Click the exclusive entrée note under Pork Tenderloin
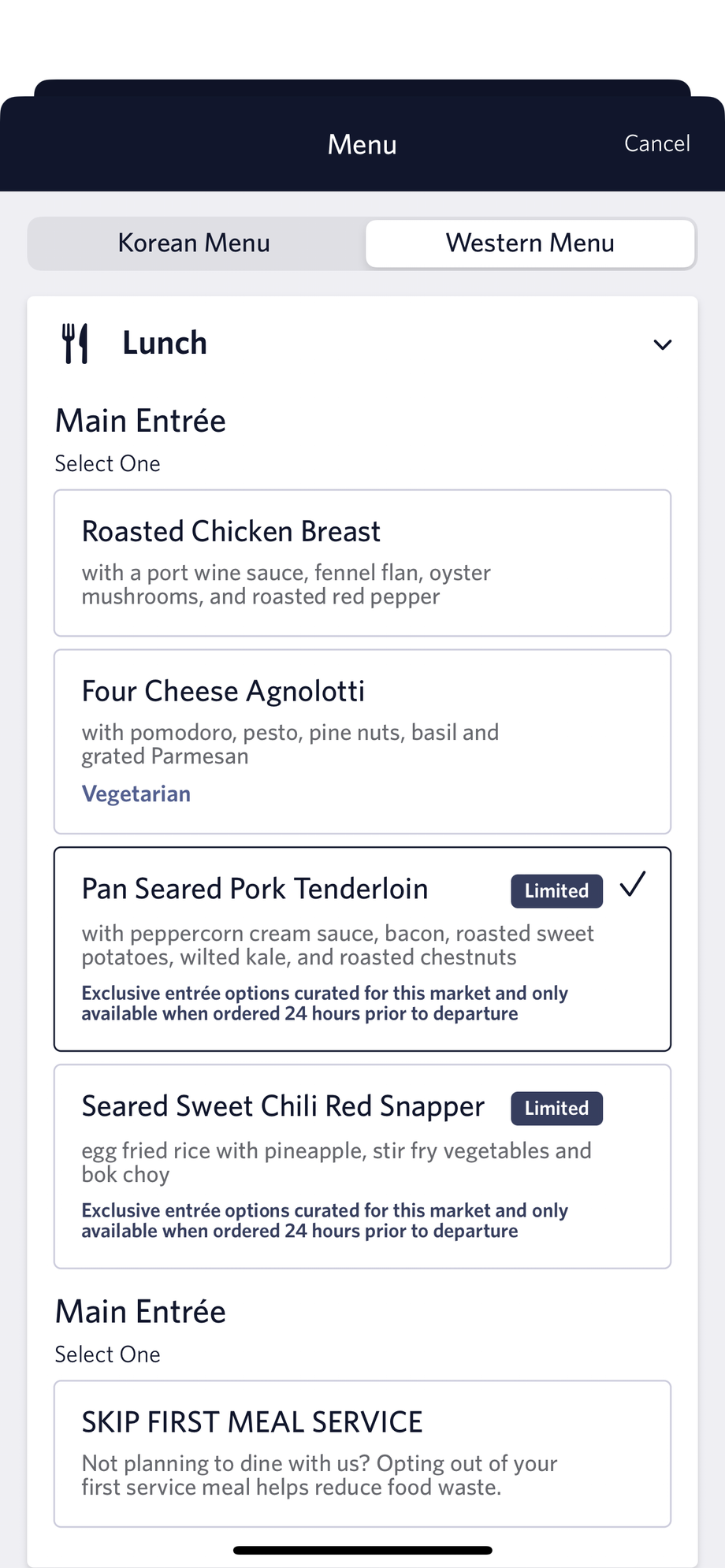 pos(325,1003)
